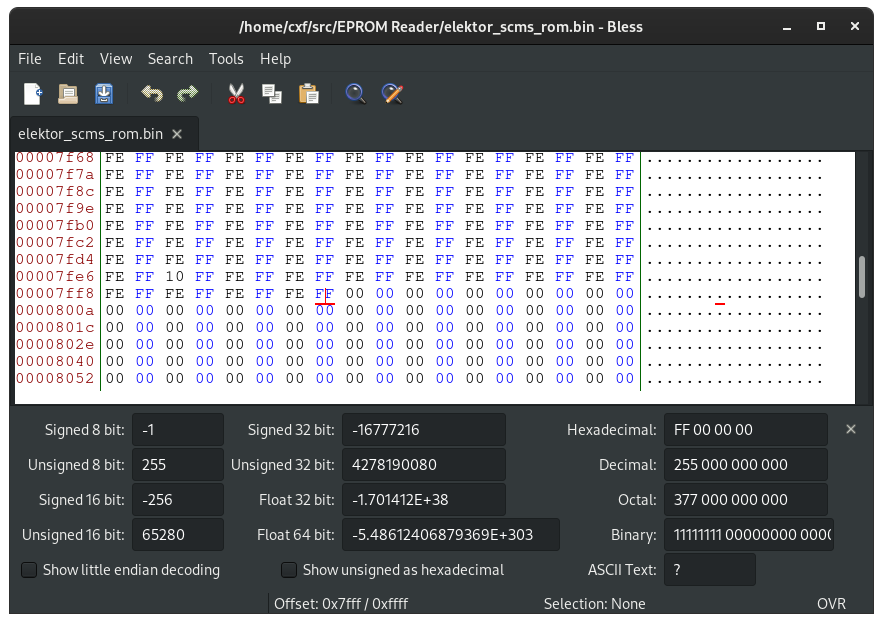883x623 pixels.
Task: Click the Redo arrow toolbar icon
Action: pos(188,94)
